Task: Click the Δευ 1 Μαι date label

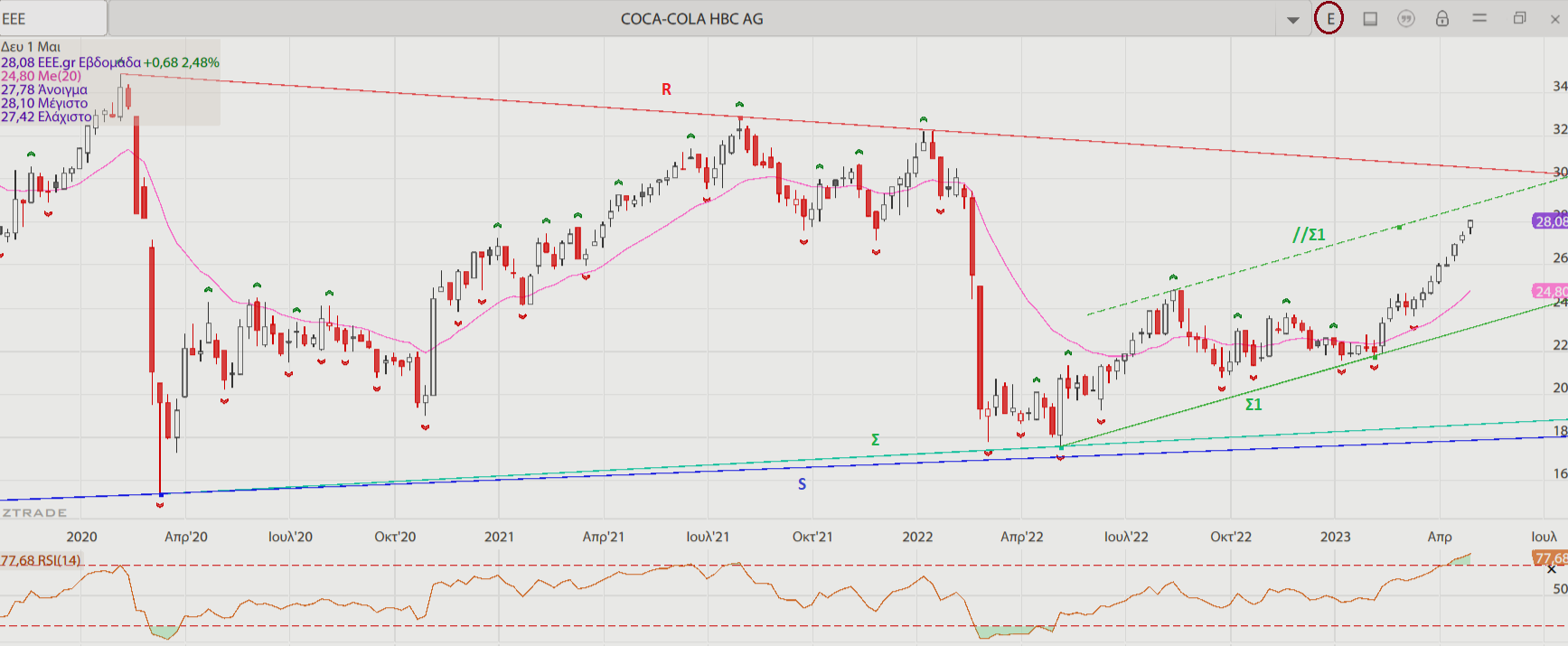Action: [31, 47]
